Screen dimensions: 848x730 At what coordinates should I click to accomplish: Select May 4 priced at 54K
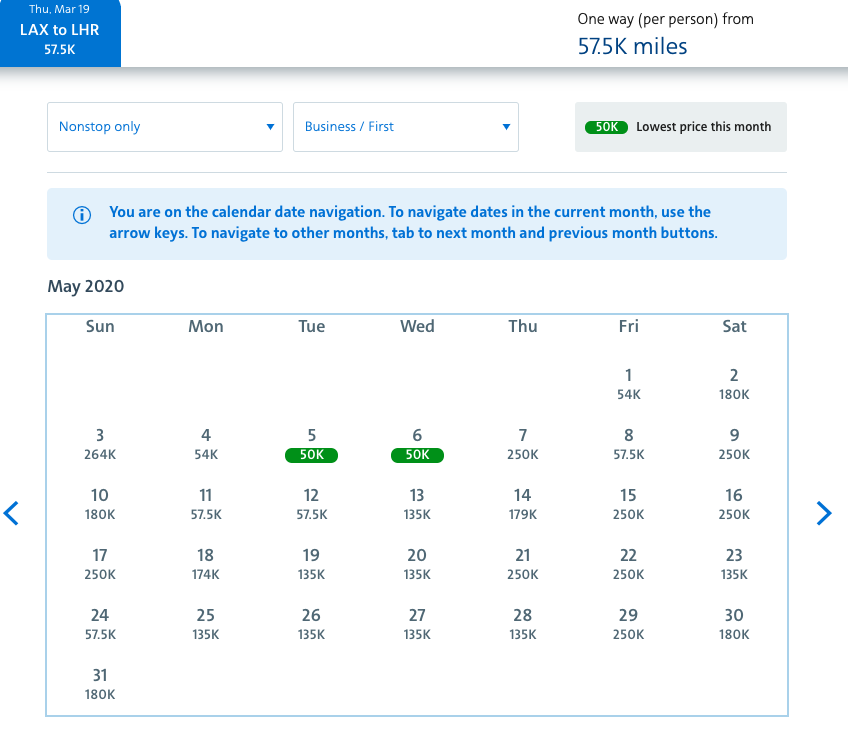click(x=206, y=445)
